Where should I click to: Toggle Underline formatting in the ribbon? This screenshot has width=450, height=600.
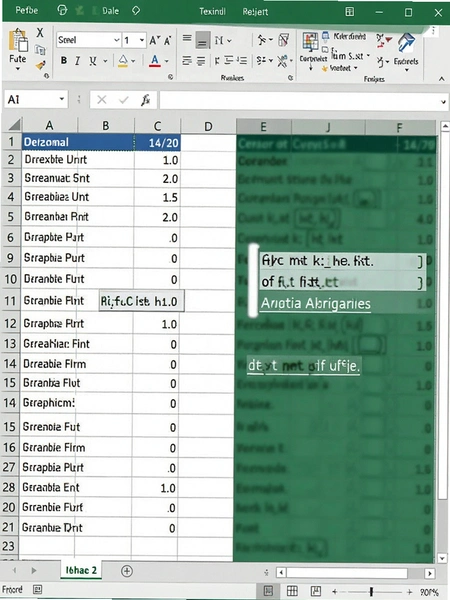coord(93,60)
